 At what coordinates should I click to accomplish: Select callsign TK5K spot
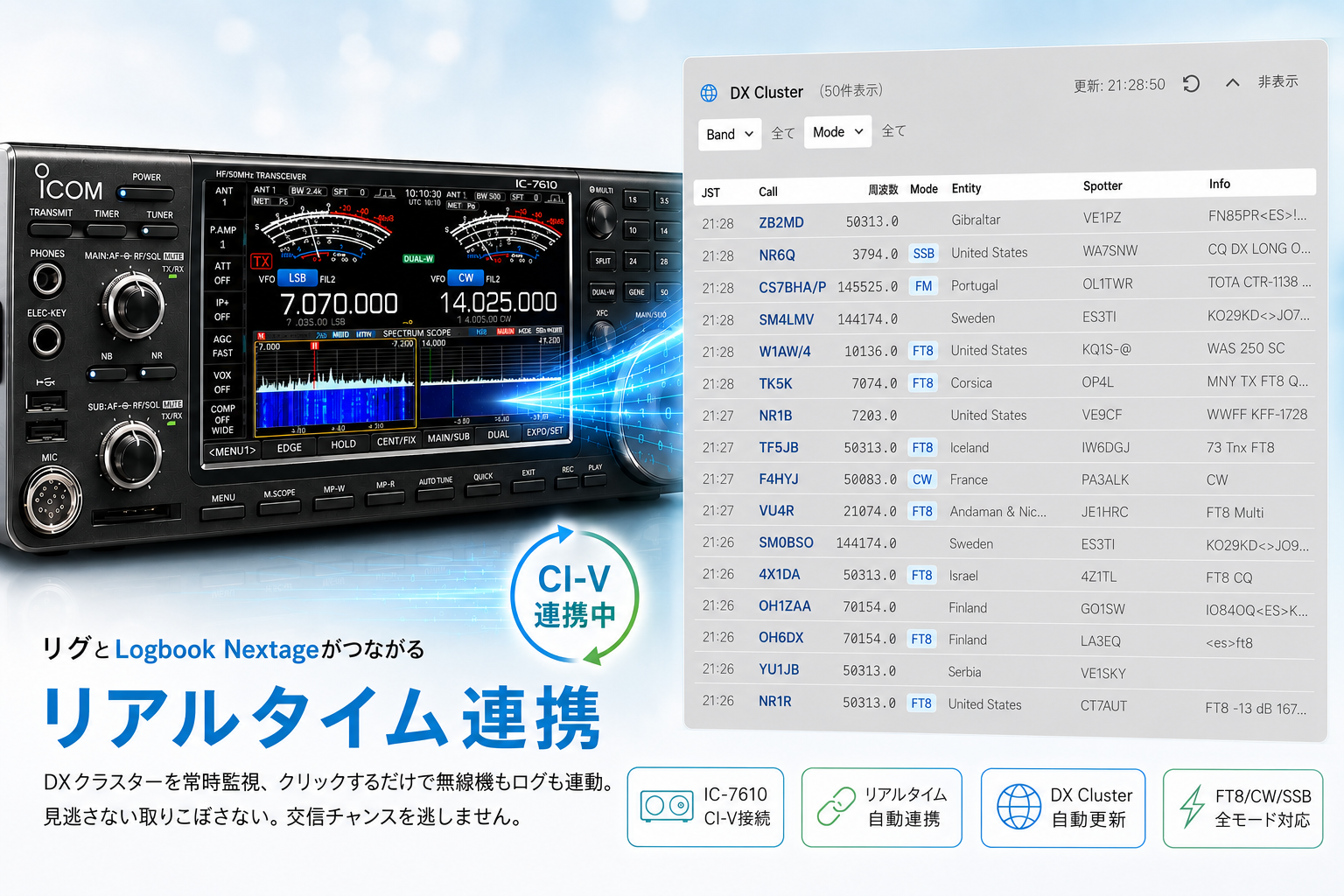click(775, 383)
